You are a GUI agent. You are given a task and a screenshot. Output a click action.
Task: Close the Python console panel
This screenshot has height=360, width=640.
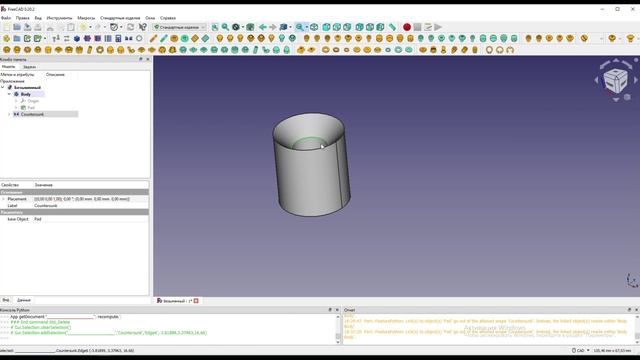(337, 310)
